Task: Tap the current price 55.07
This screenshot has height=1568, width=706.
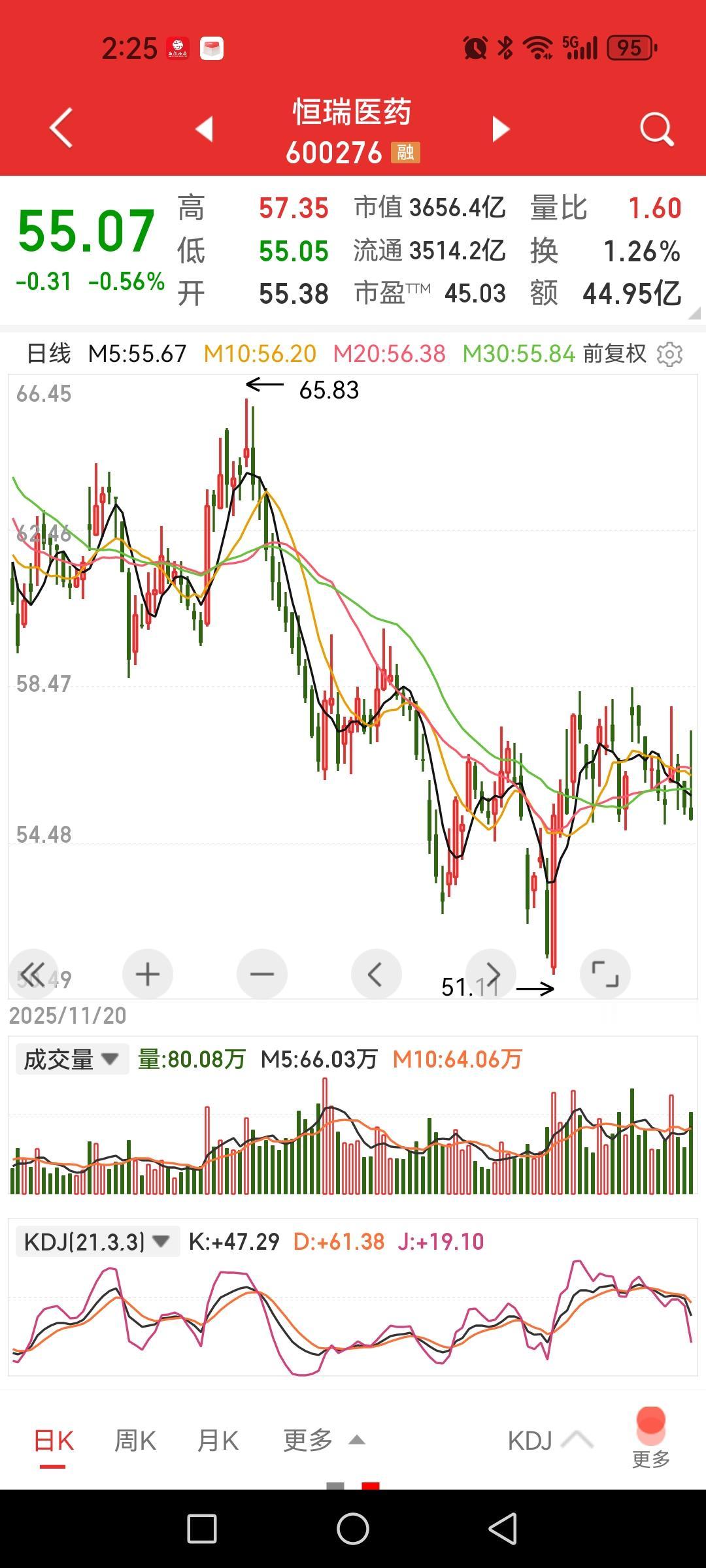Action: (86, 231)
